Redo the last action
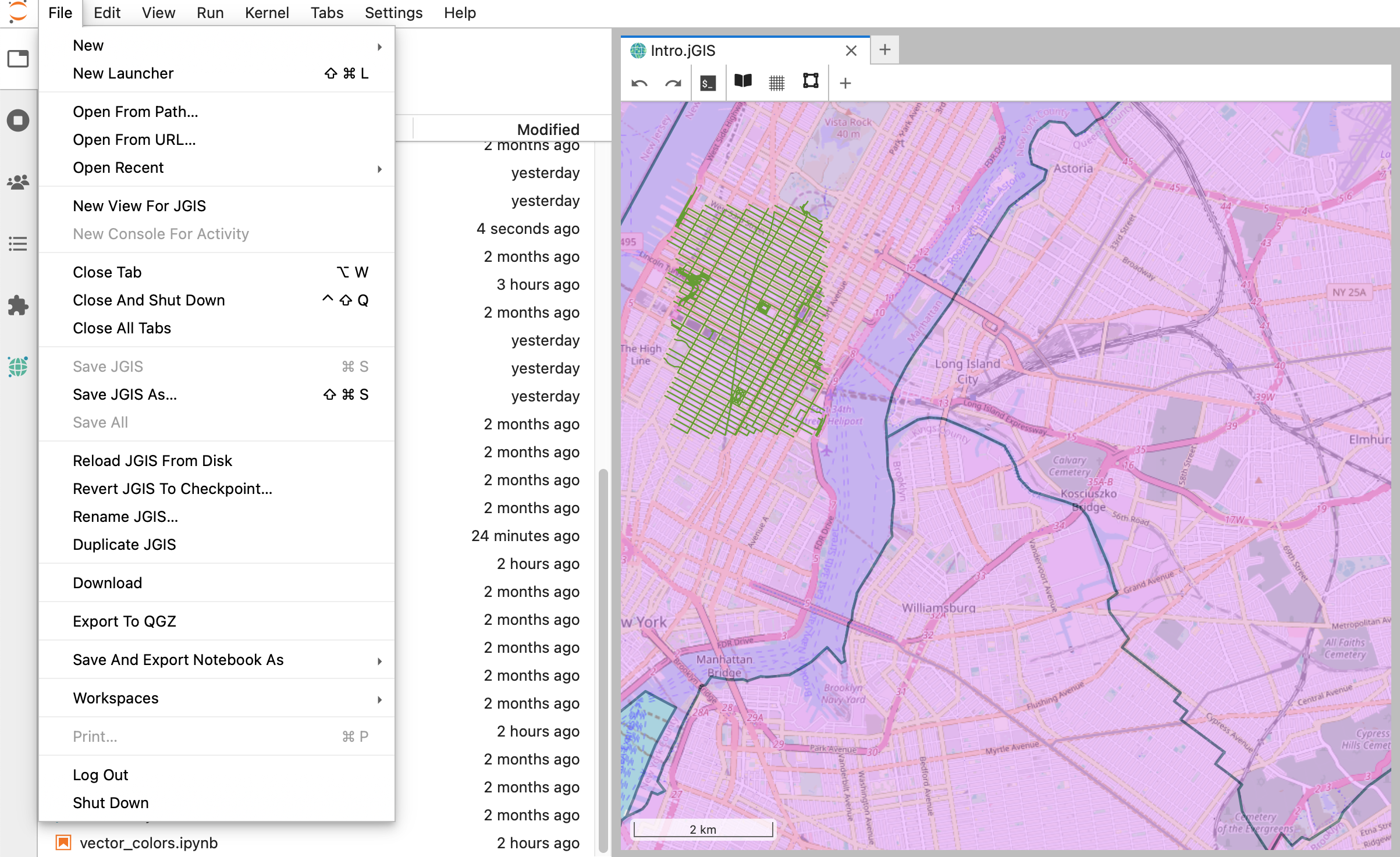 [x=673, y=82]
